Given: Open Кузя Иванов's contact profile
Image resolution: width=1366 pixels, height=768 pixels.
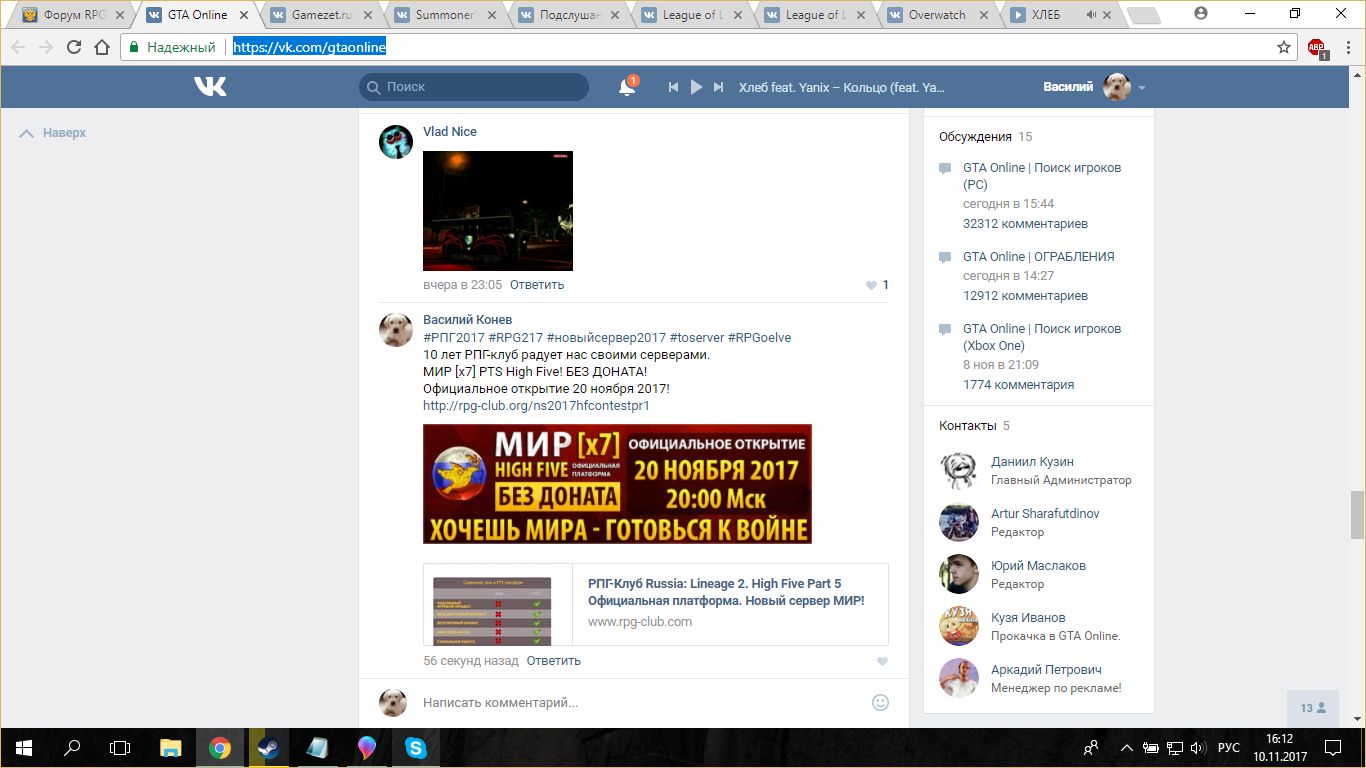Looking at the screenshot, I should coord(1028,618).
